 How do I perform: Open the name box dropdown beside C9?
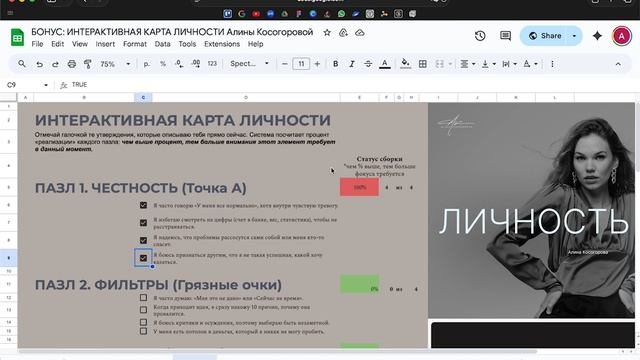(x=46, y=85)
